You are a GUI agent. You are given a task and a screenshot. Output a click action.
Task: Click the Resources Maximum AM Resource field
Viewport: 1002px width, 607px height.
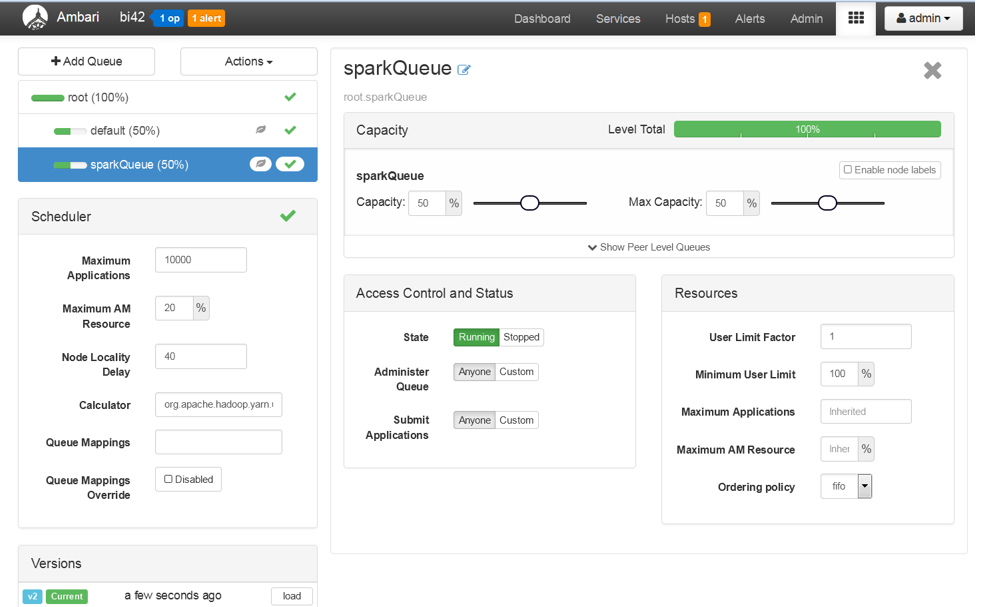coord(839,449)
